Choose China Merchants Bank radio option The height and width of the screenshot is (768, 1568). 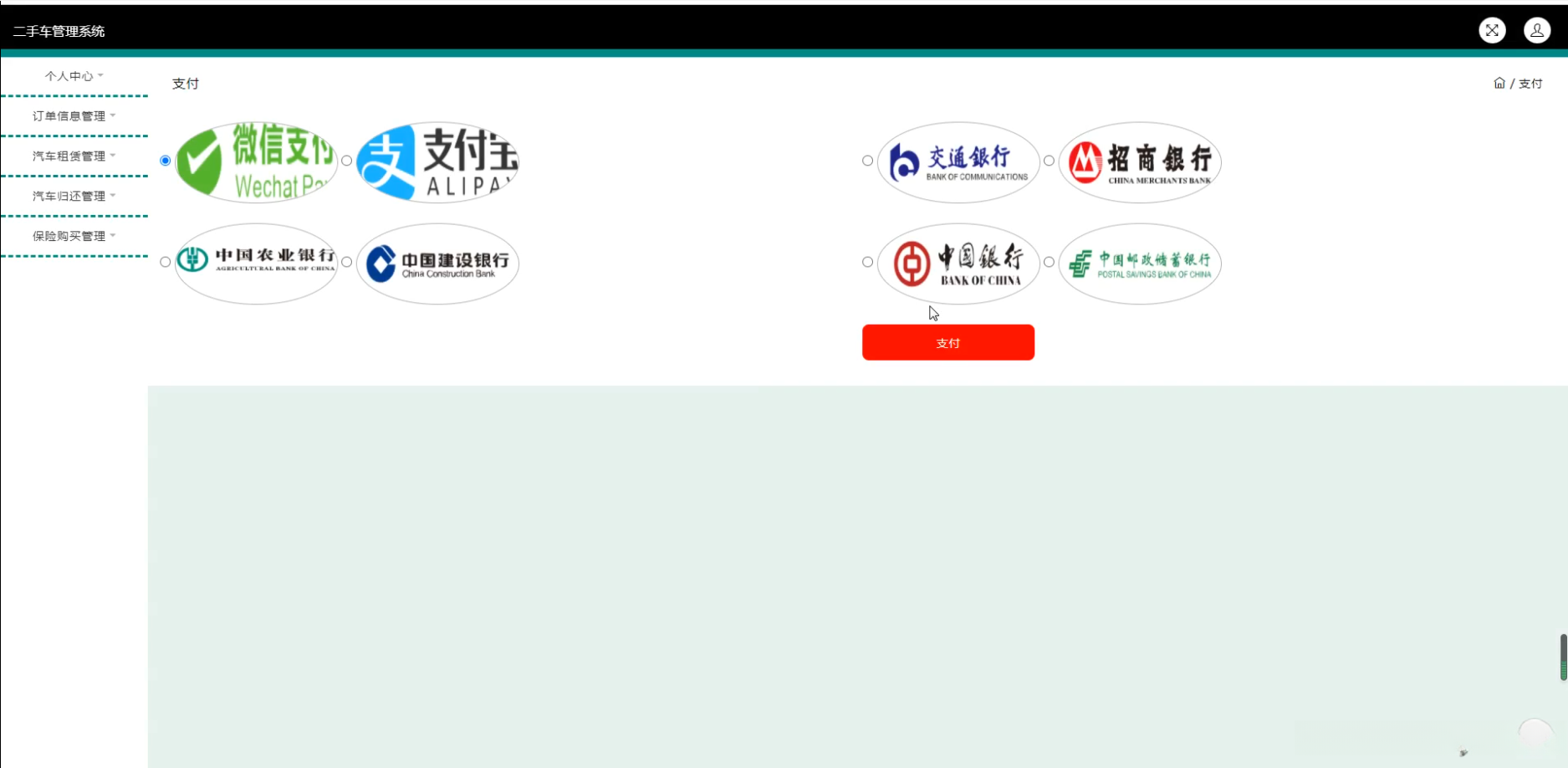1050,161
